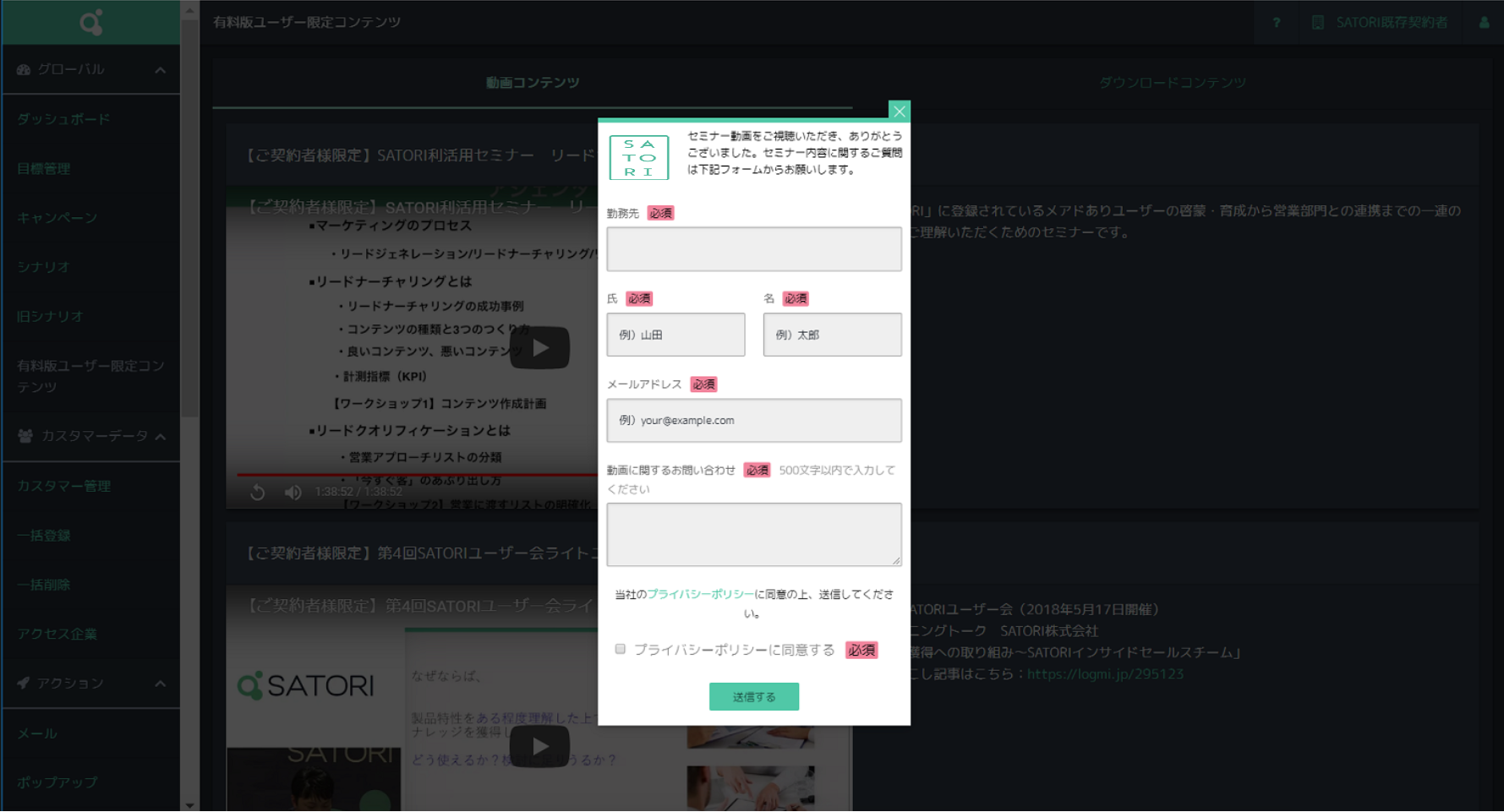Click the building icon beside SATORI既存契約者

[1318, 23]
